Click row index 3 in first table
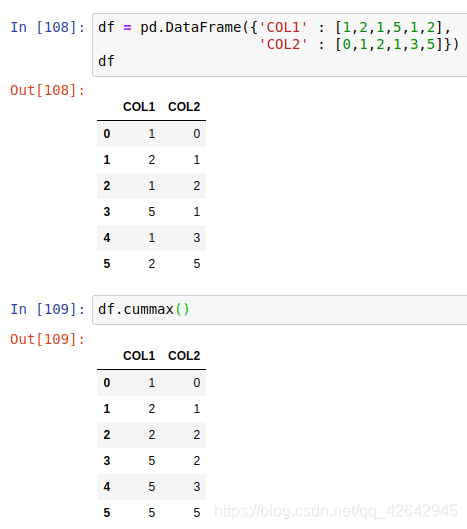This screenshot has height=529, width=467. click(x=107, y=212)
